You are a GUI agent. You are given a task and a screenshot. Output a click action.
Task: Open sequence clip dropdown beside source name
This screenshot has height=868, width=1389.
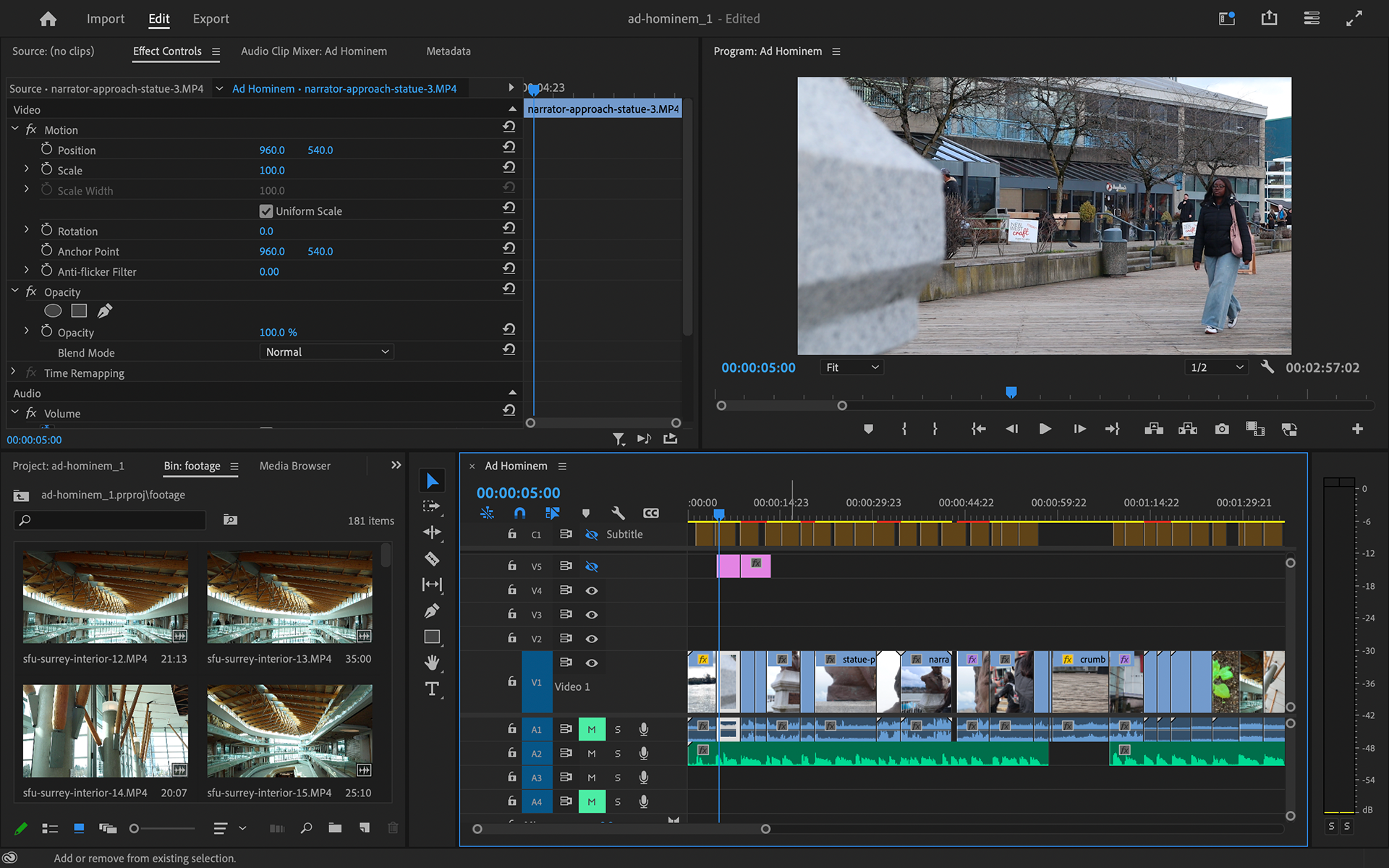(219, 88)
